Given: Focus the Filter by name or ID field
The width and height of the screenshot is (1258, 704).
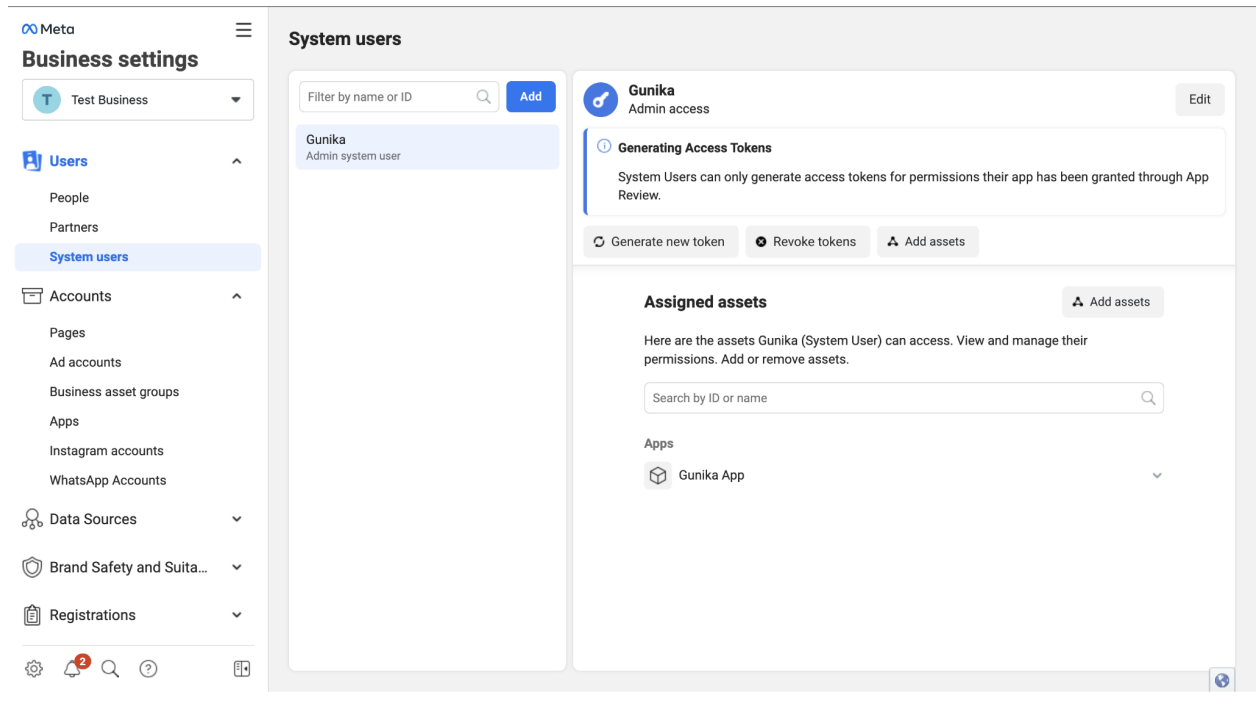Looking at the screenshot, I should pos(399,97).
